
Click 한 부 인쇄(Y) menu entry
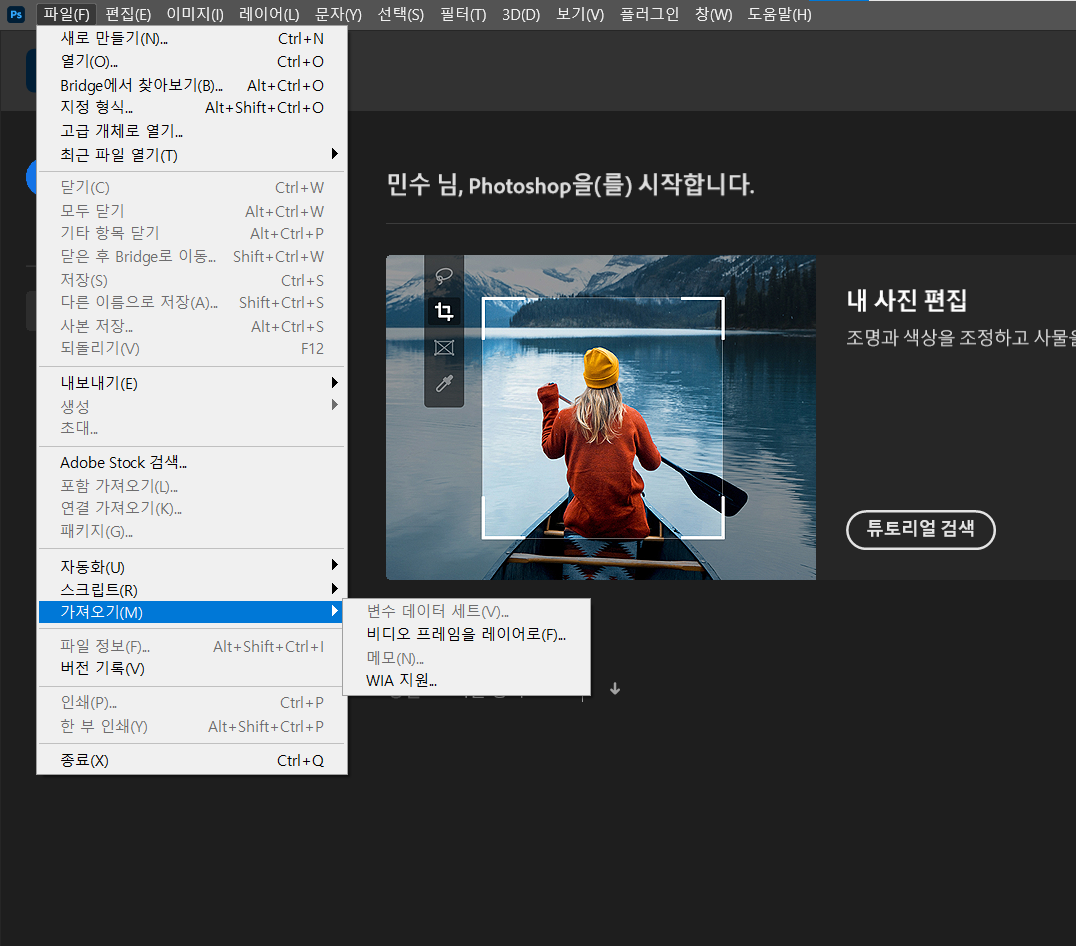tap(192, 726)
